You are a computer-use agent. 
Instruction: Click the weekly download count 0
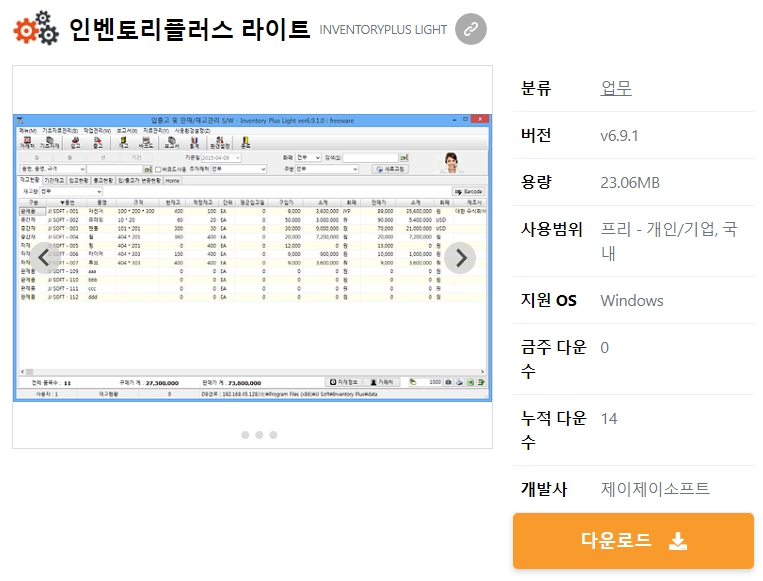click(x=604, y=347)
